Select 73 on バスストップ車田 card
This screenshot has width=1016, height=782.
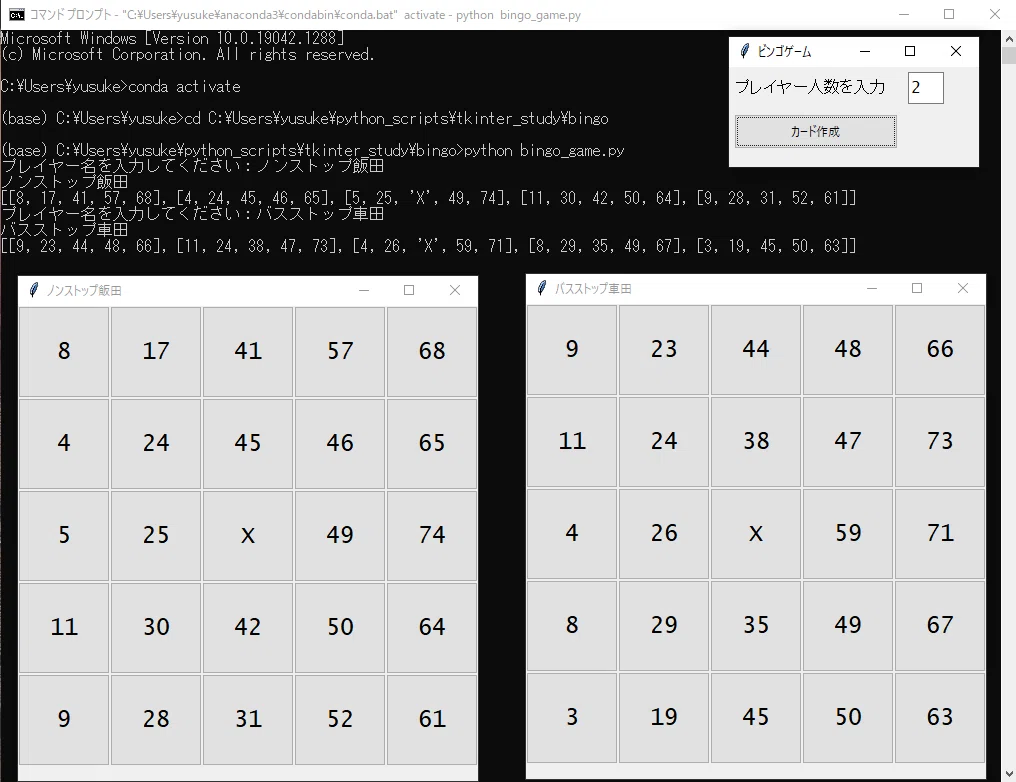coord(940,441)
